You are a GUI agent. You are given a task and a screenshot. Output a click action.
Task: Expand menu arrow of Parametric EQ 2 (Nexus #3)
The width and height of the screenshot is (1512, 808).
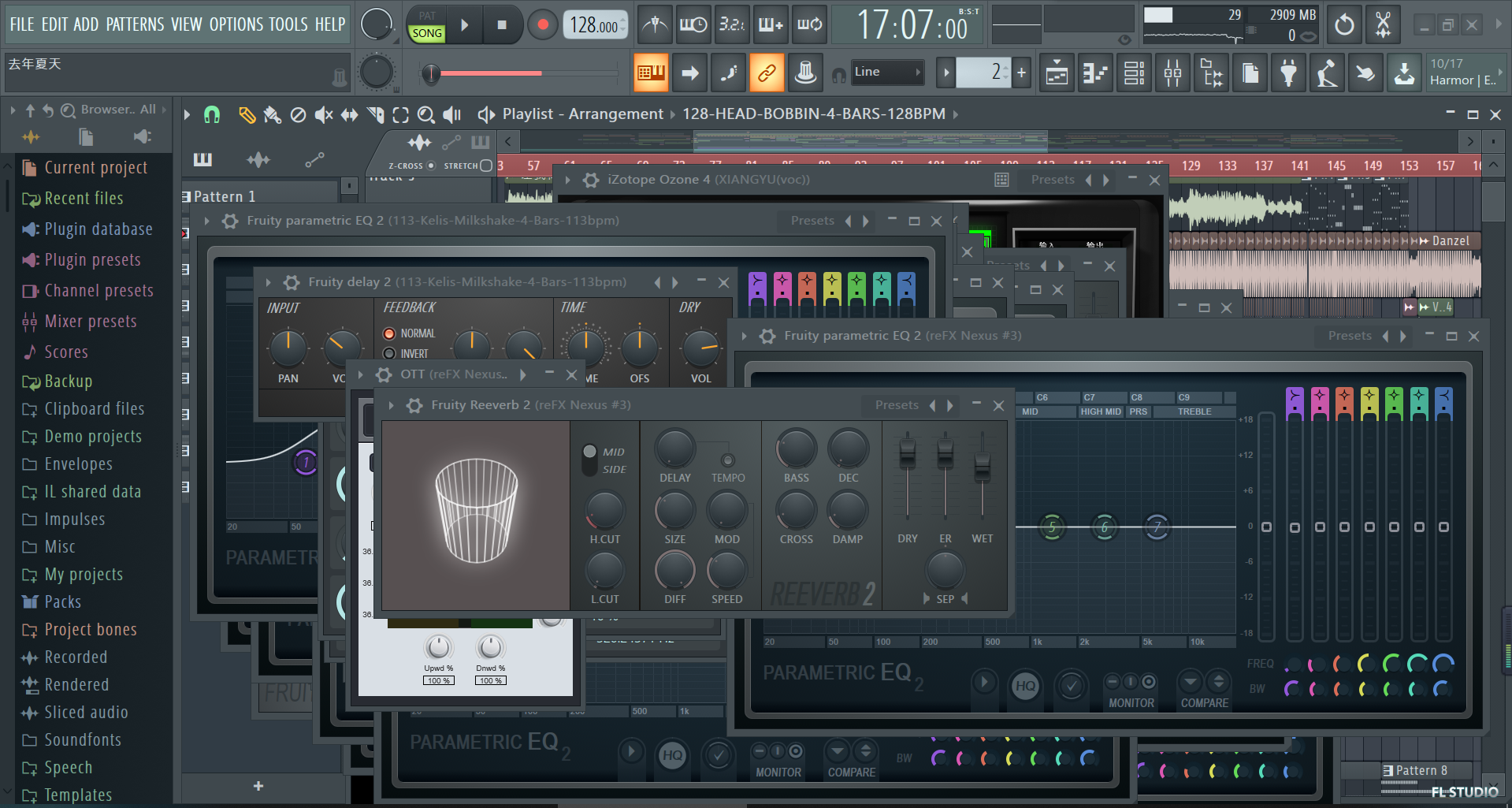coord(744,337)
